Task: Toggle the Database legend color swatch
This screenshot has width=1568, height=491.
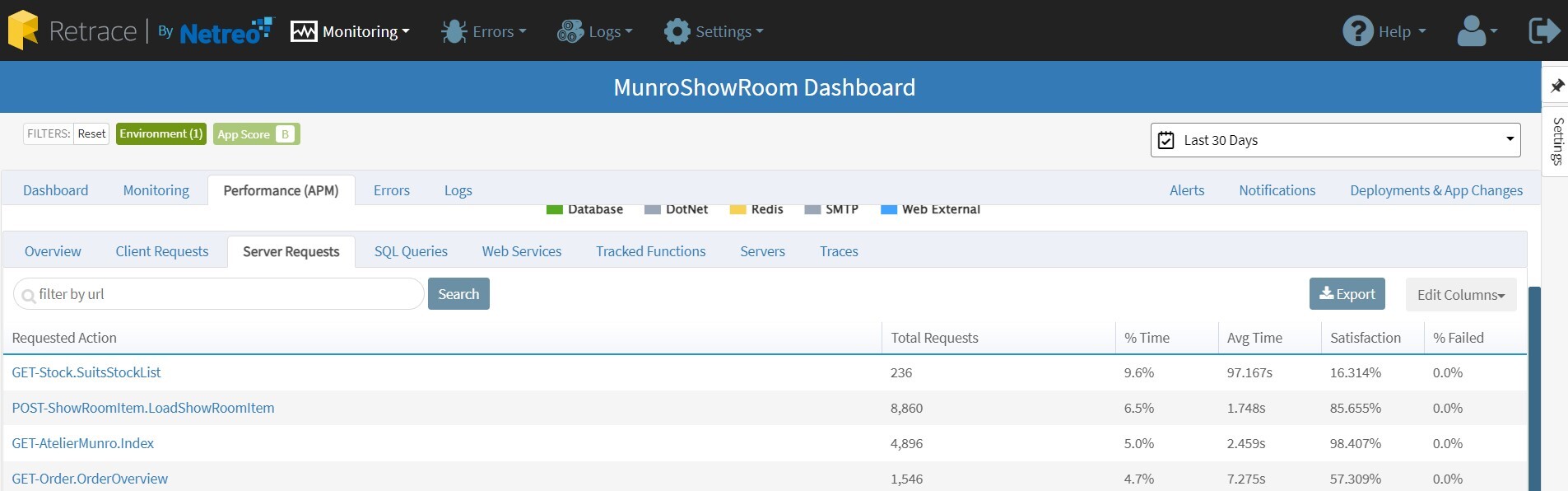Action: [554, 209]
